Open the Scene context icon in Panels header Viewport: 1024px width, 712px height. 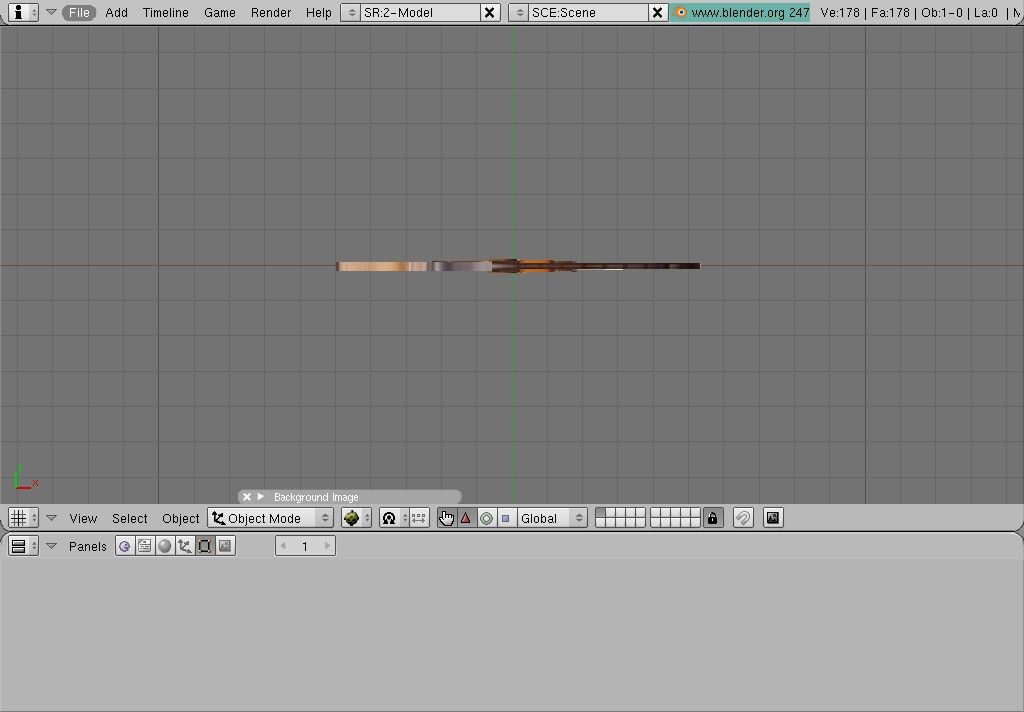tap(225, 546)
